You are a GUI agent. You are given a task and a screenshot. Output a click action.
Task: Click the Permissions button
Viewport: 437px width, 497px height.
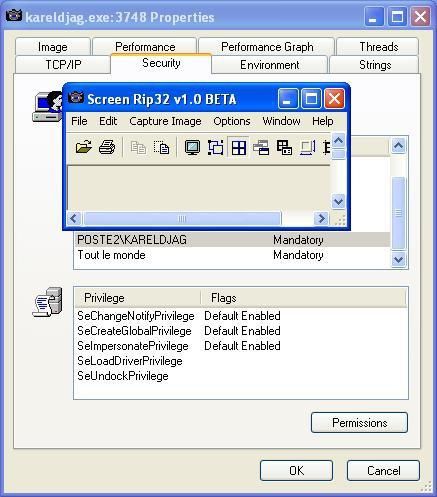point(359,423)
